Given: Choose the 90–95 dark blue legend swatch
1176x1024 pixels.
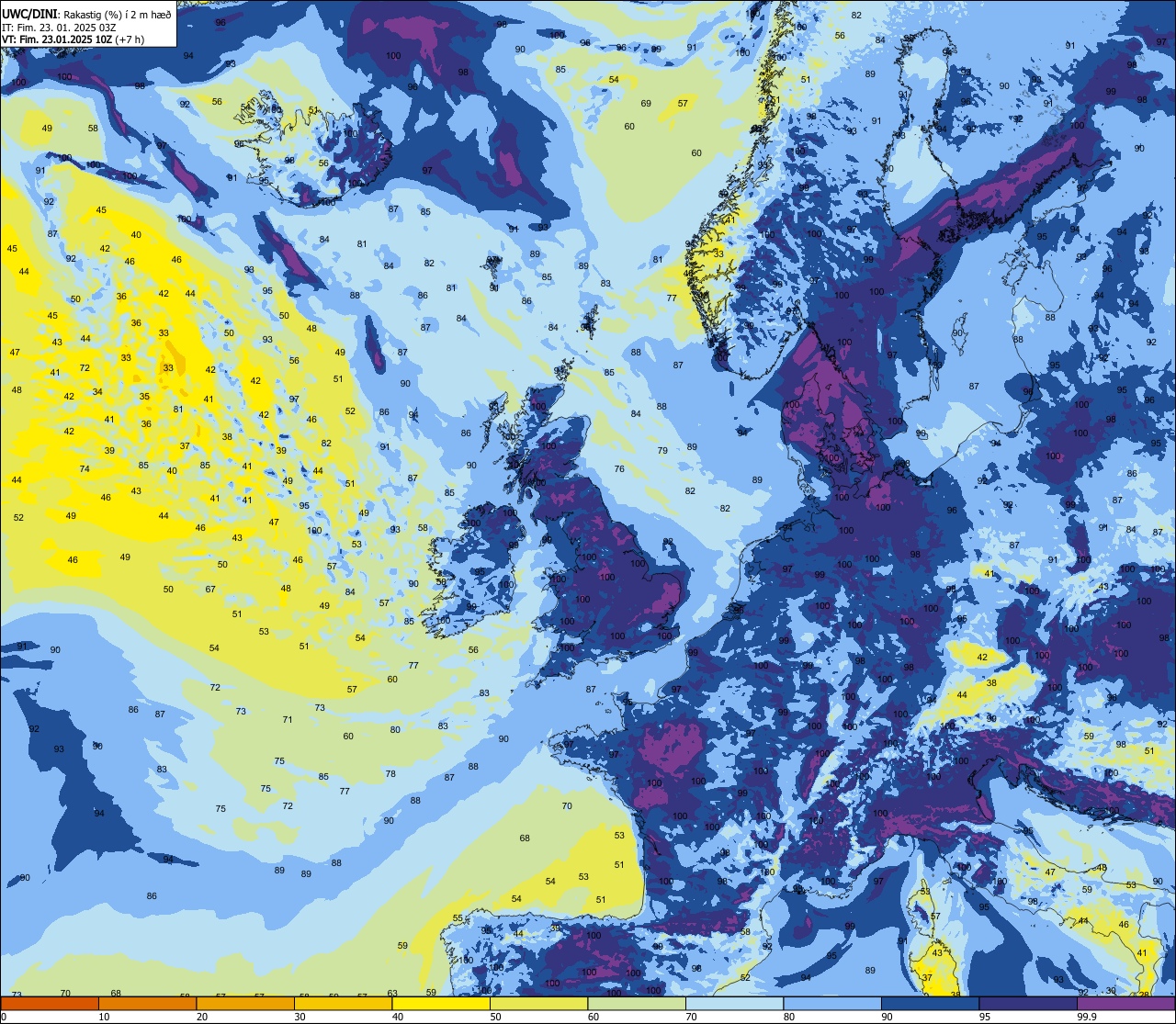Looking at the screenshot, I should 930,1004.
